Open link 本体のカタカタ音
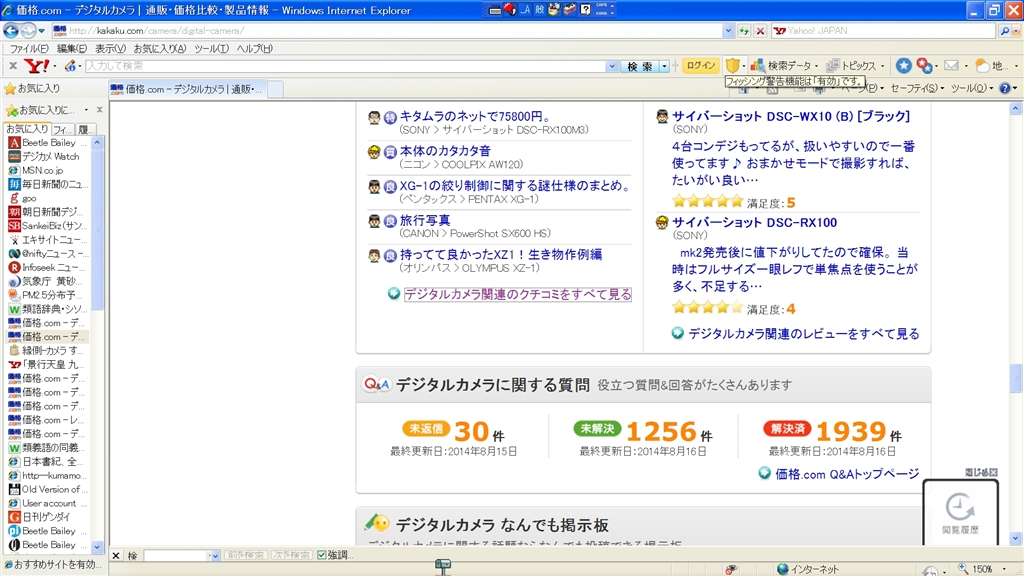The width and height of the screenshot is (1024, 576). 445,151
